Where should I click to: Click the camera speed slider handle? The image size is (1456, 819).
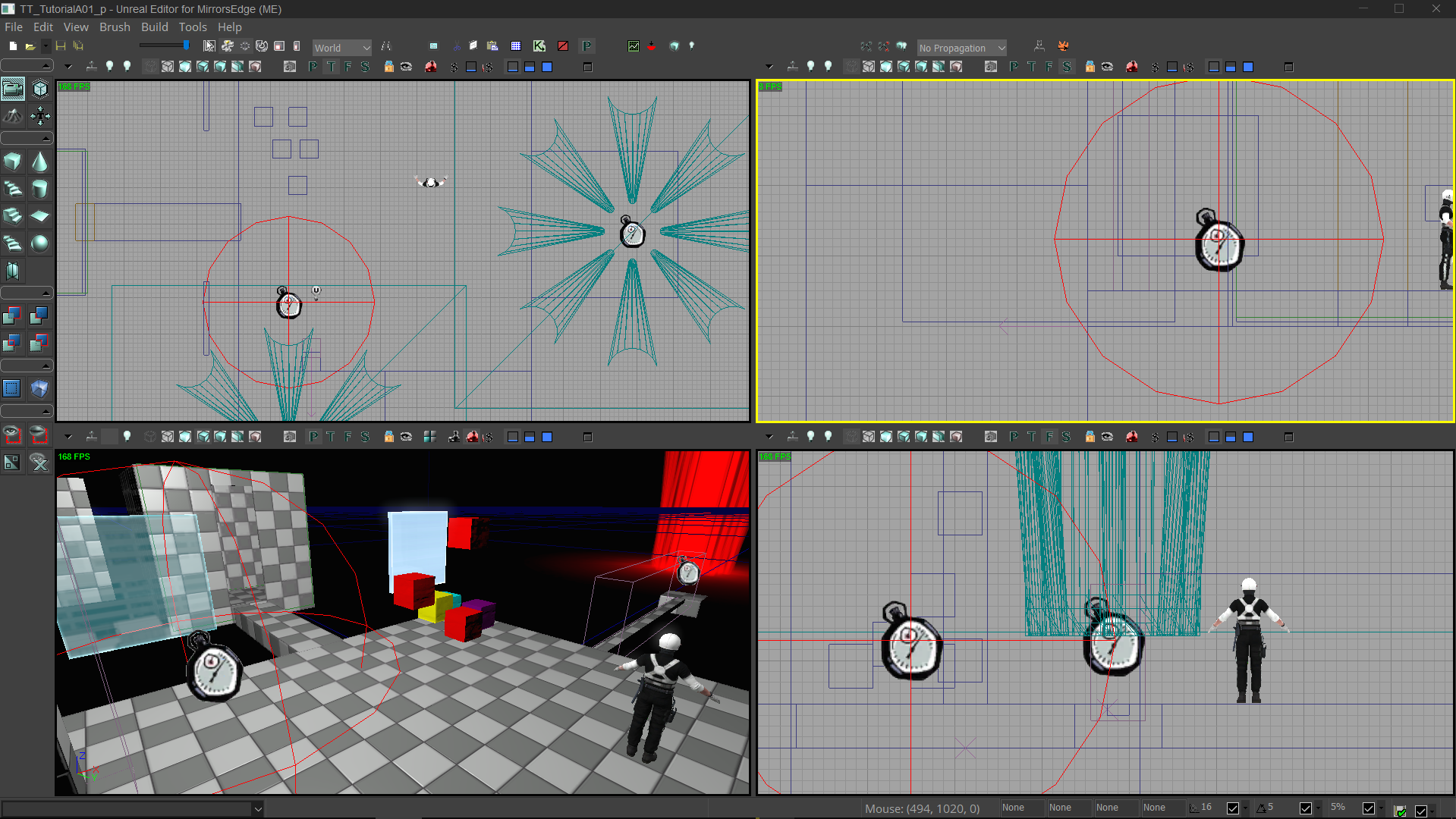tap(186, 45)
